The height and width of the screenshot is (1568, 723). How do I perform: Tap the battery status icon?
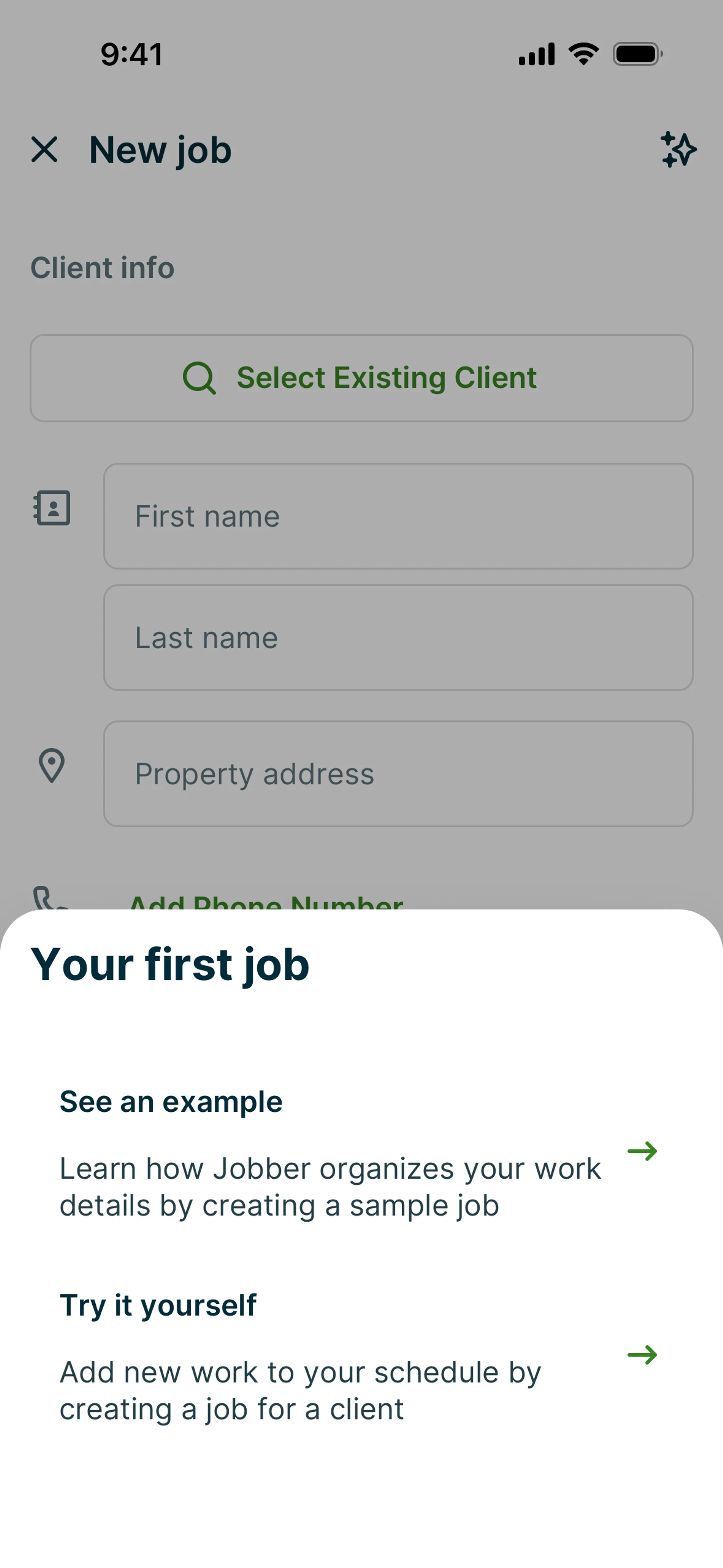coord(638,54)
